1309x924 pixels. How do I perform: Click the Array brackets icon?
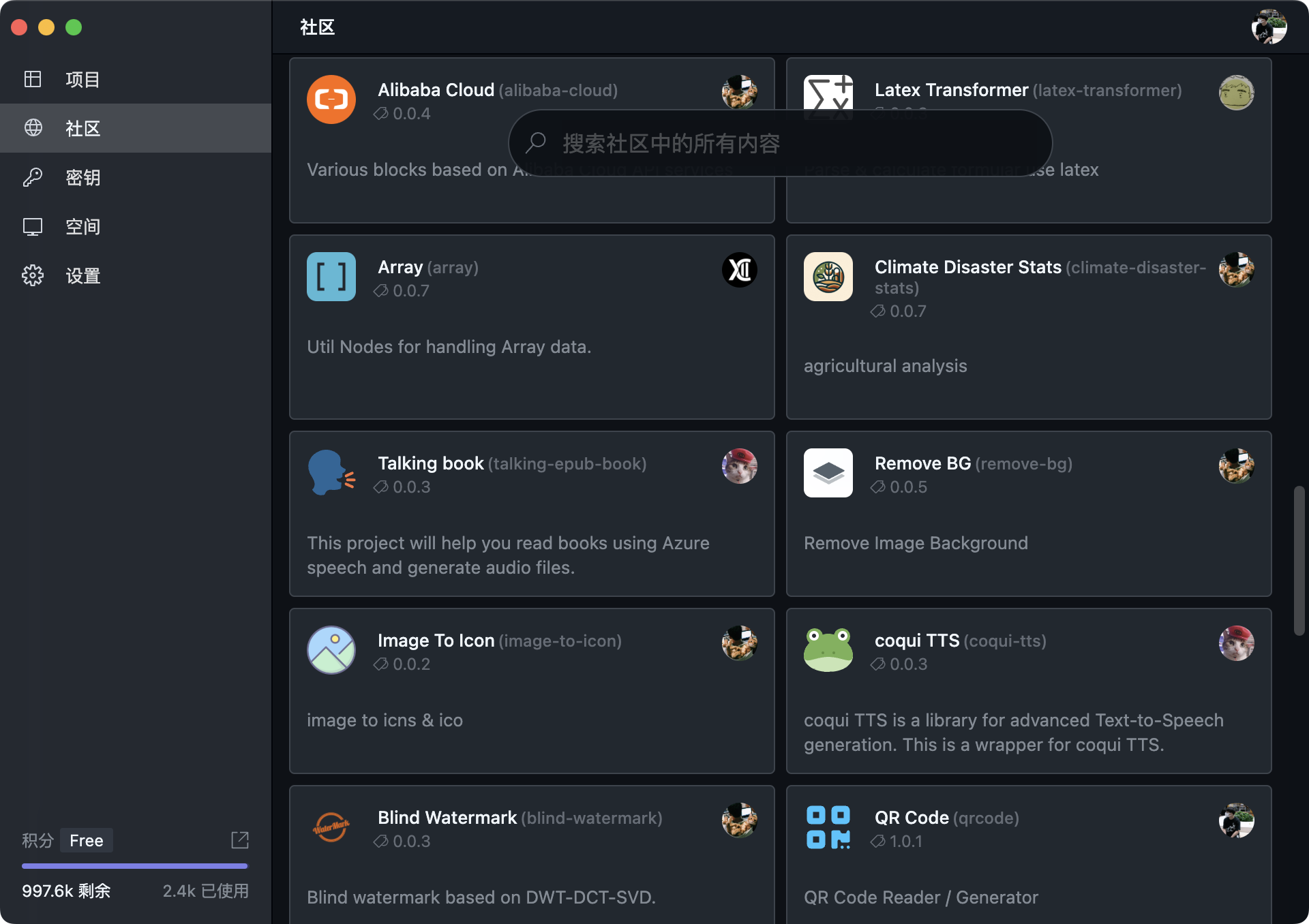click(331, 277)
